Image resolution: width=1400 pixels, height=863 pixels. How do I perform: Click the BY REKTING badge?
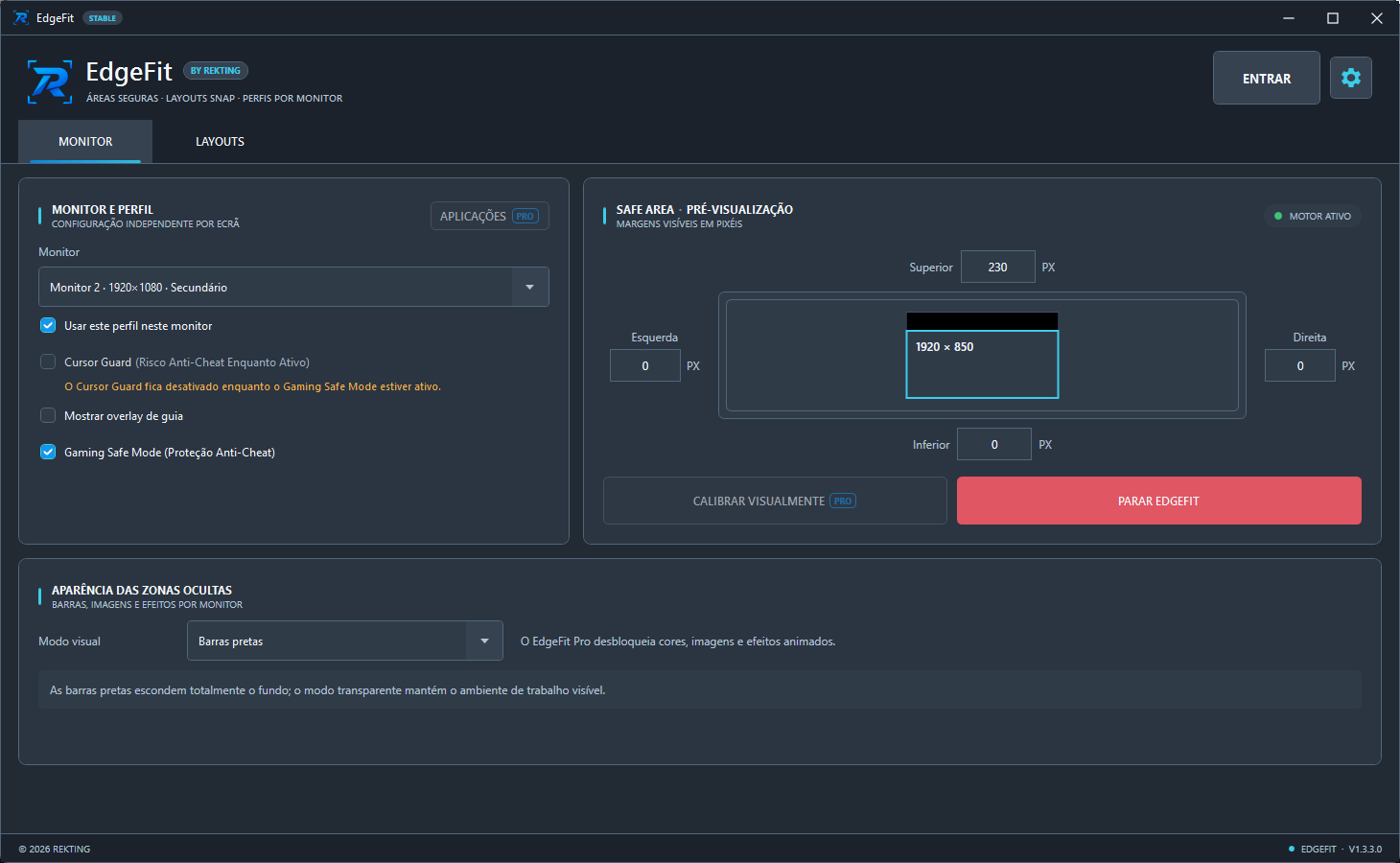215,70
